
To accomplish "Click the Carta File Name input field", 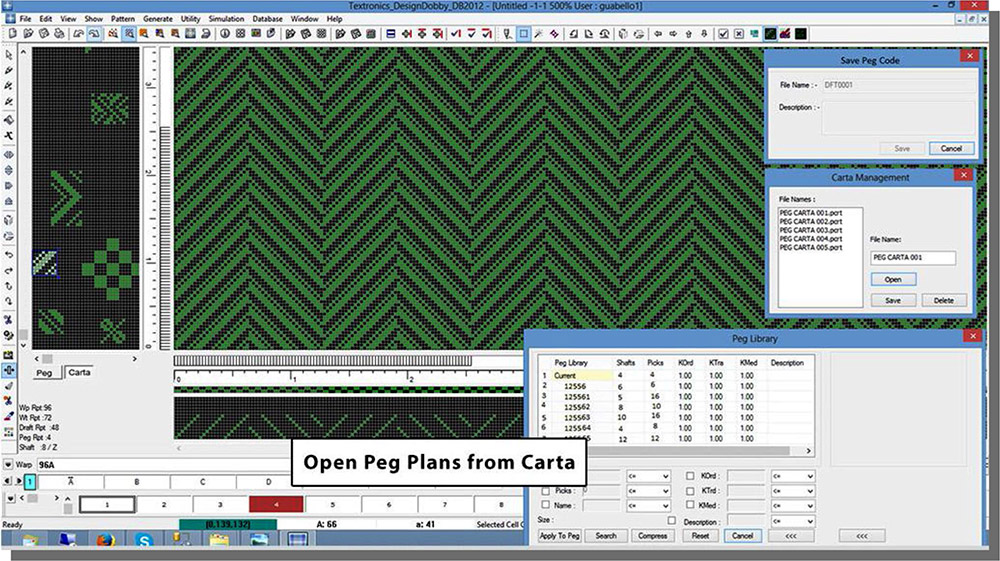I will point(913,258).
